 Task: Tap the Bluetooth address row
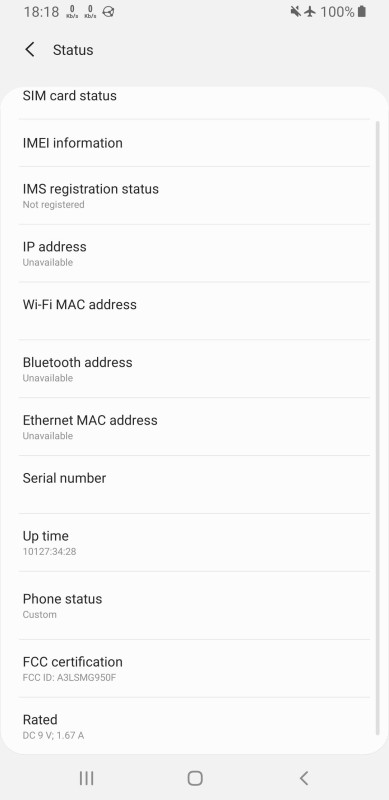point(194,369)
